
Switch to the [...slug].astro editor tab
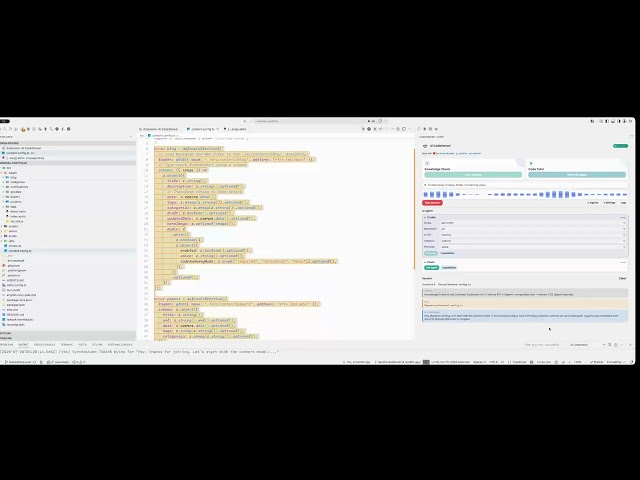235,129
